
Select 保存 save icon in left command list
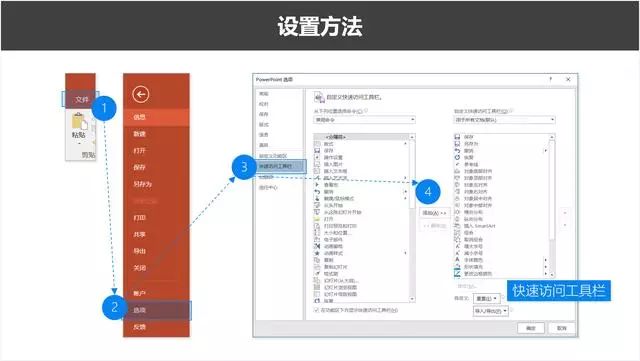click(317, 151)
